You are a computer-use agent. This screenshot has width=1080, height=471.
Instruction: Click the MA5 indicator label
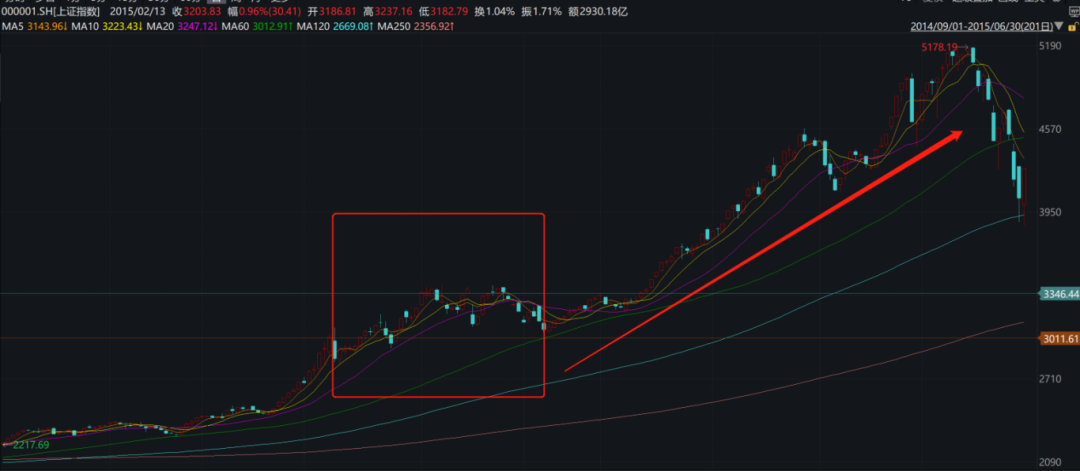(x=12, y=26)
